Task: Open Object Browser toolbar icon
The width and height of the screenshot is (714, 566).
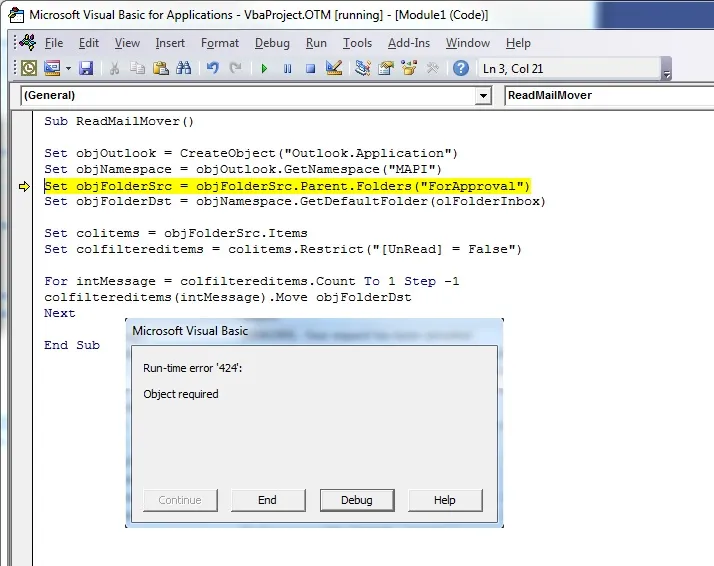Action: [x=409, y=68]
